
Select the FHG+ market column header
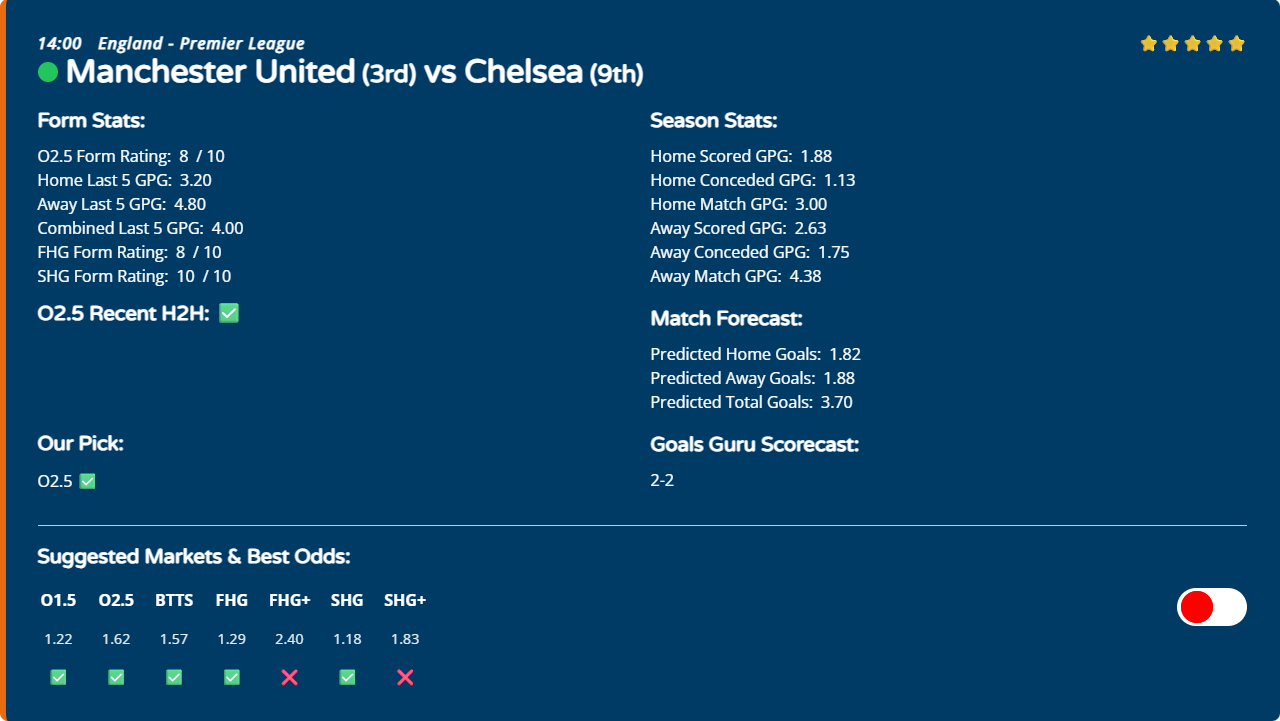290,600
